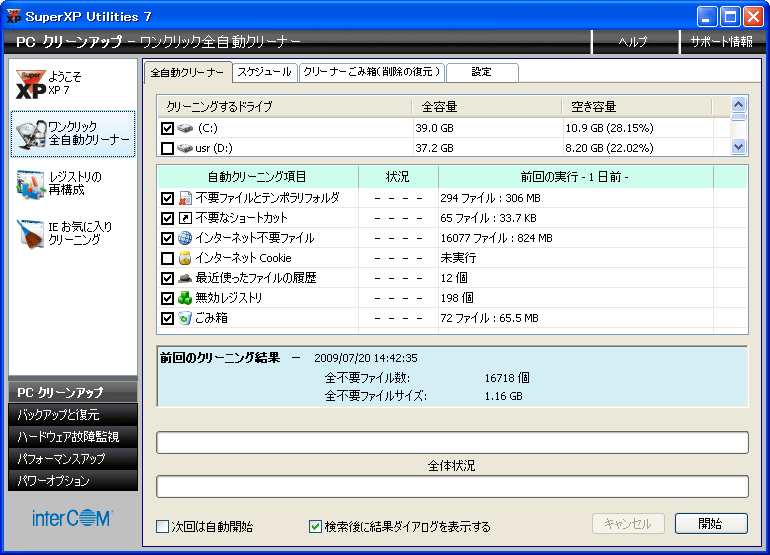The width and height of the screenshot is (770, 555).
Task: Select the one-click auto cleaner icon
Action: click(30, 134)
